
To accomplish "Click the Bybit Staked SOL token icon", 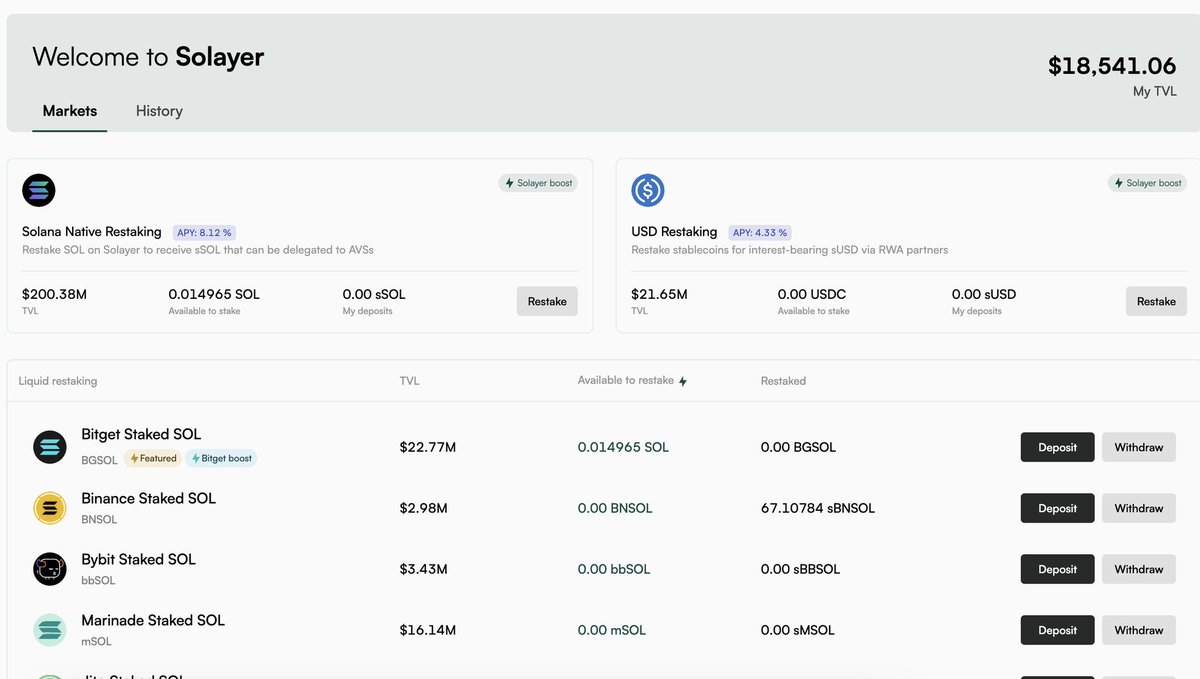I will pos(50,569).
